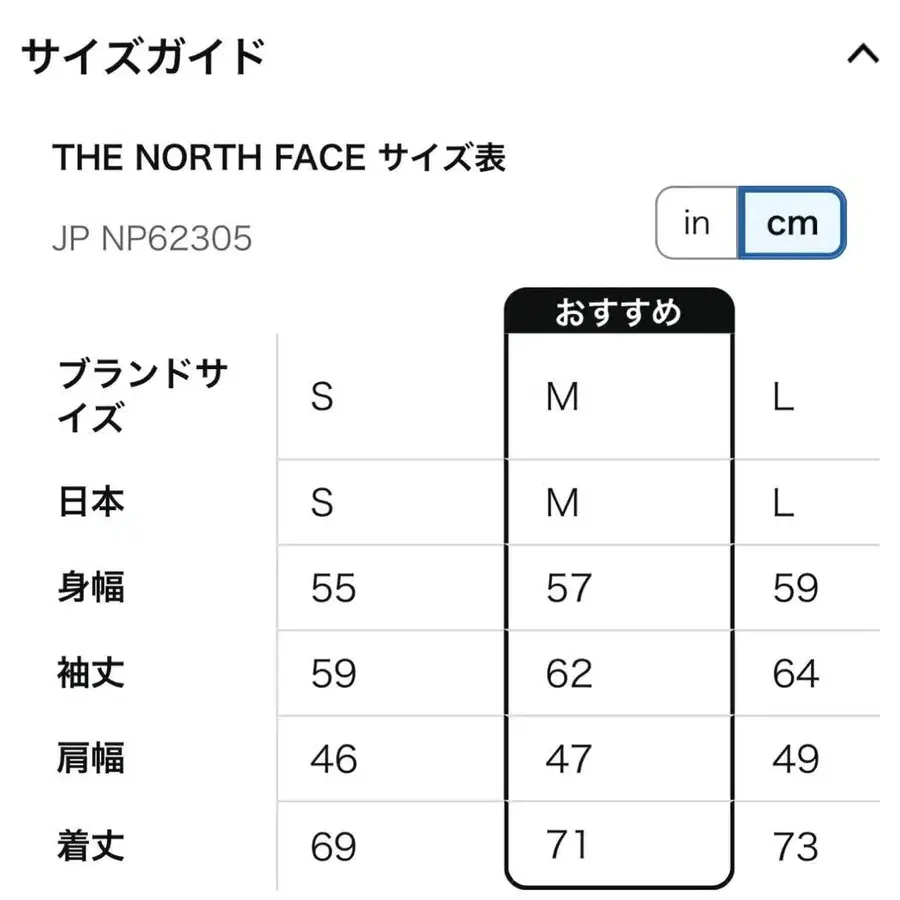Click the 49 shoulder width value
Screen dimensions: 900x900
[x=793, y=760]
